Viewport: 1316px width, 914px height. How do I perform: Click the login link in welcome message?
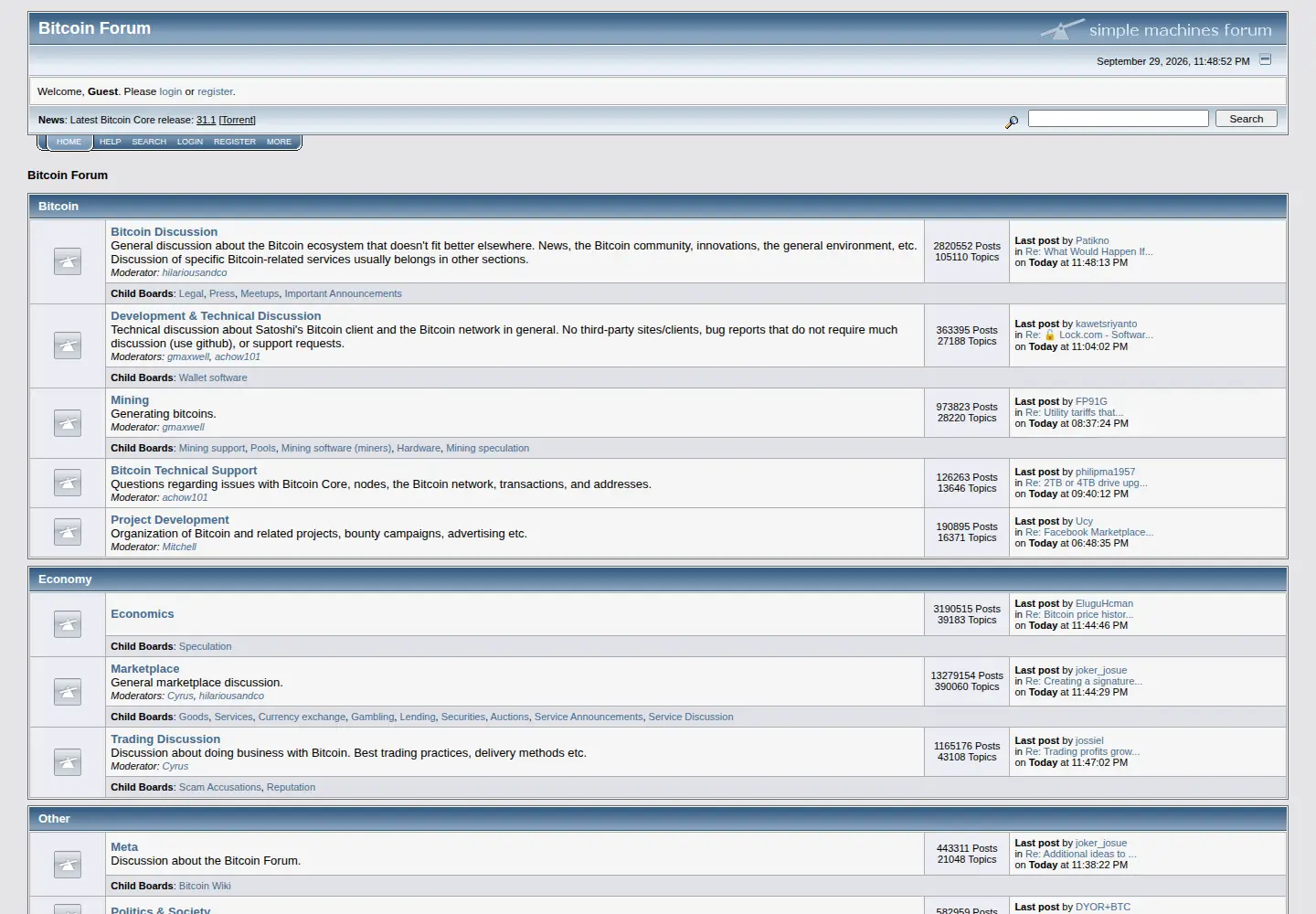[171, 91]
